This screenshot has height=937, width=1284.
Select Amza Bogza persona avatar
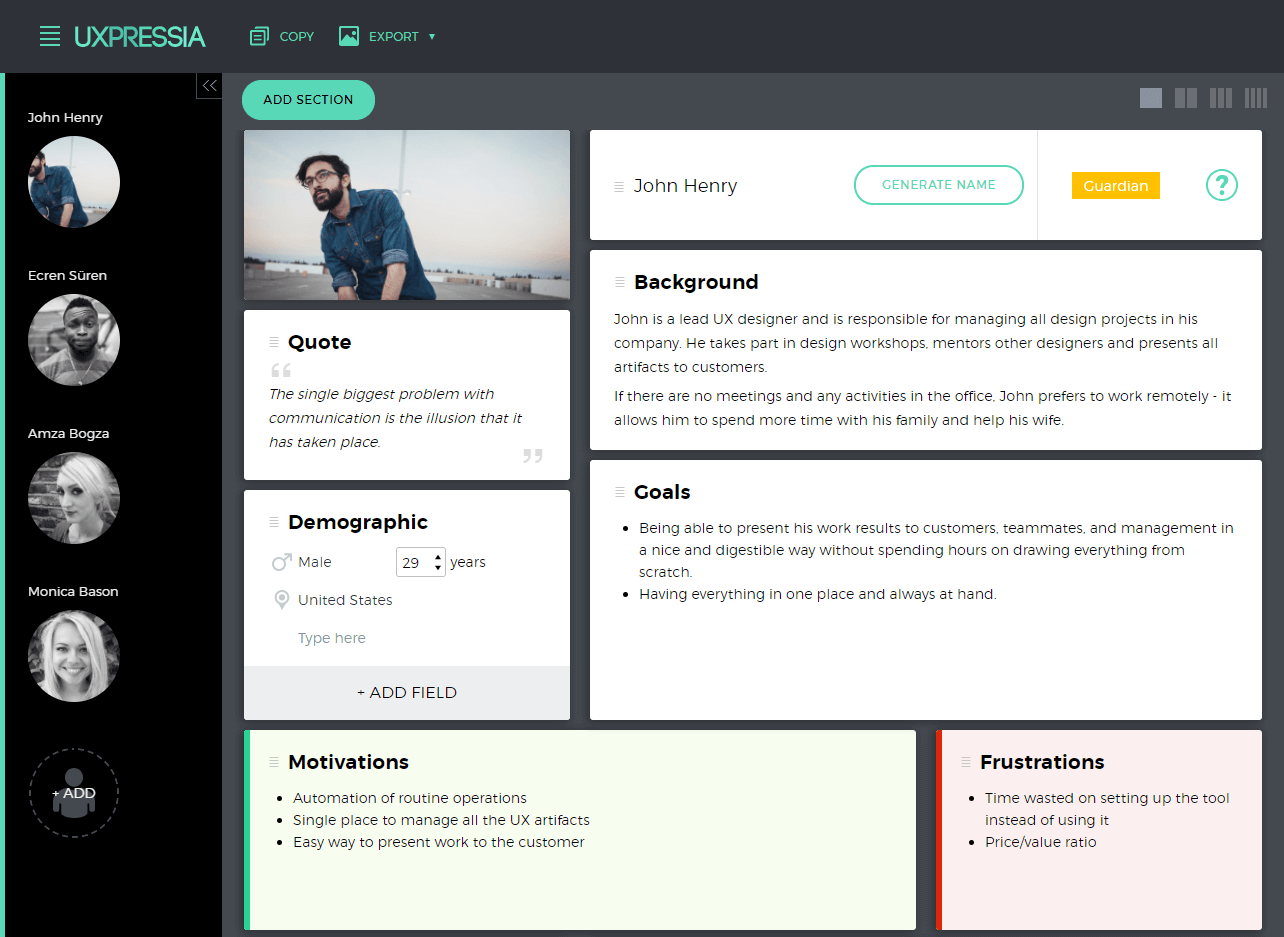pos(74,498)
